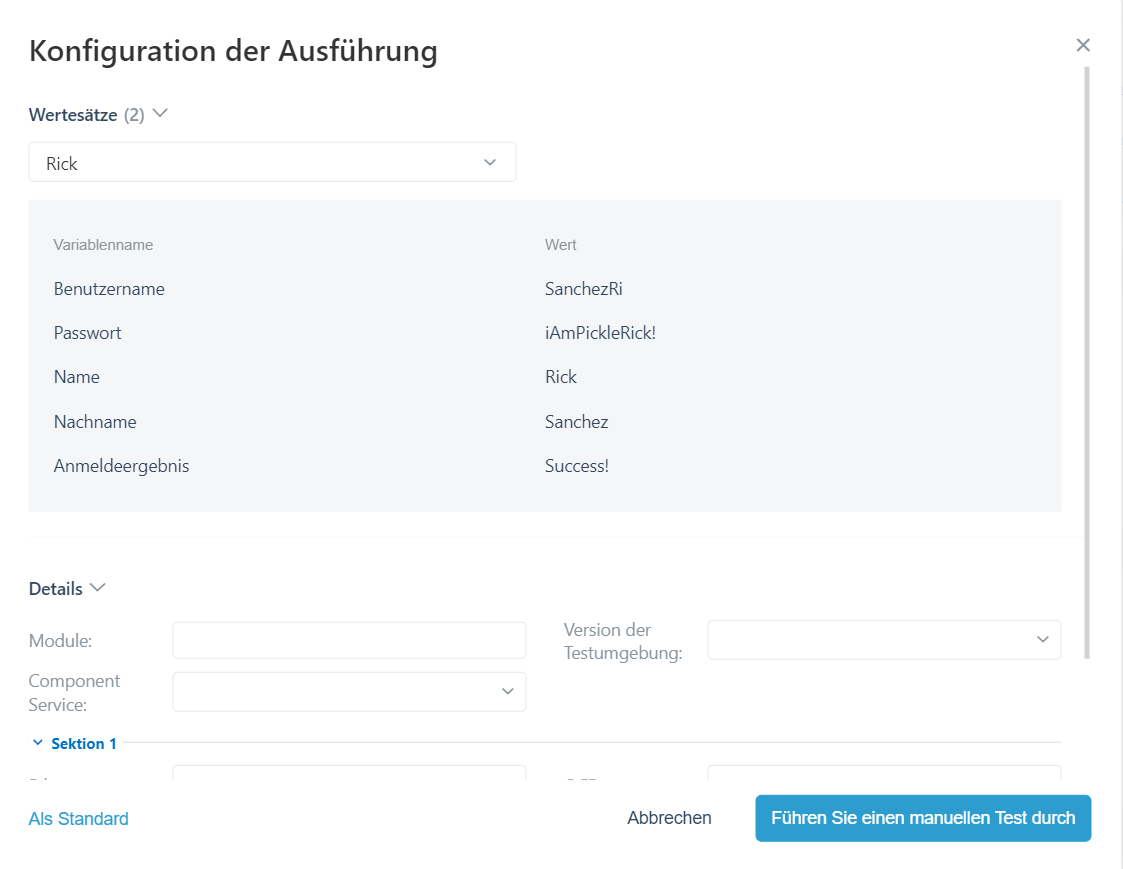Click the Benutzername variable name label

pos(109,289)
